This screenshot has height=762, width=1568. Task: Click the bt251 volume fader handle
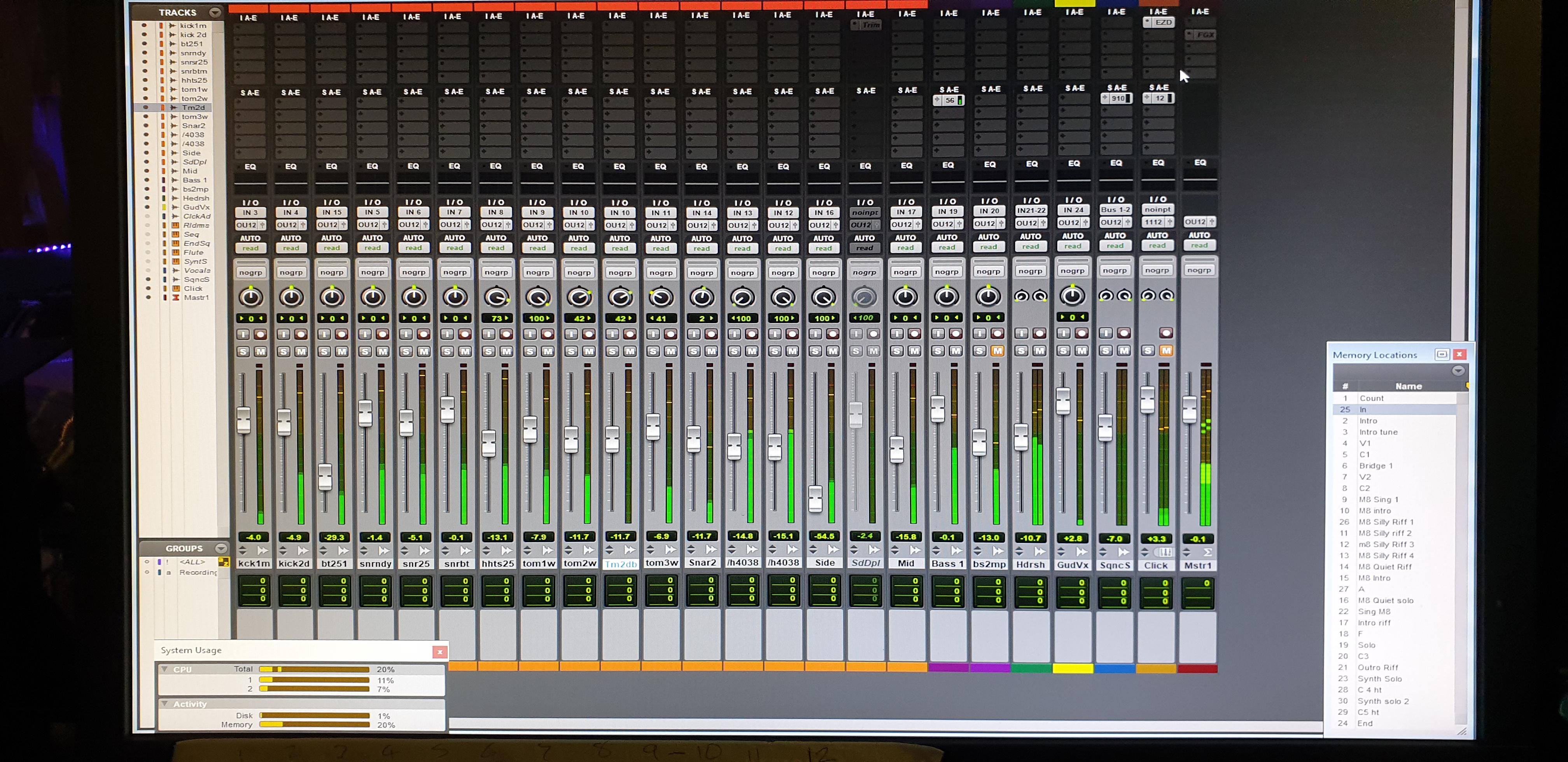(x=325, y=477)
